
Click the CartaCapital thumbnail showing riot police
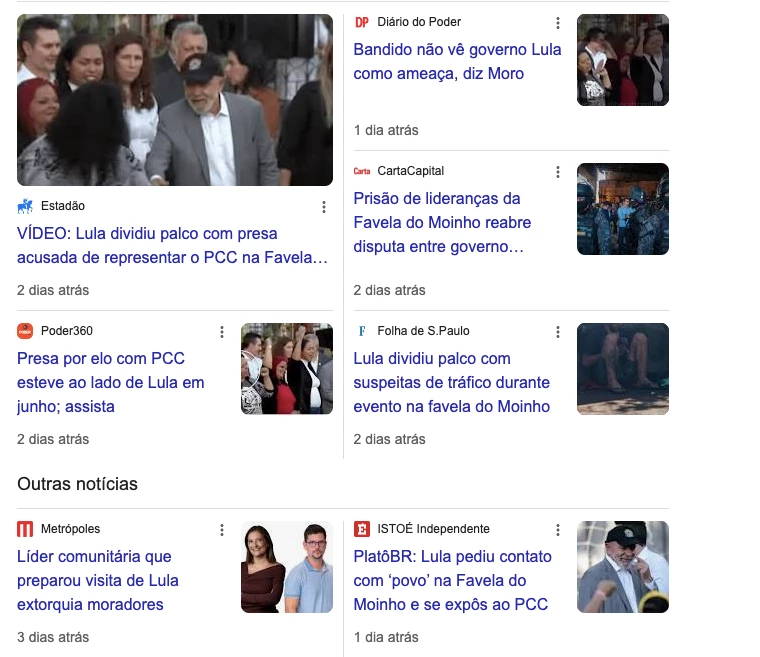coord(622,209)
